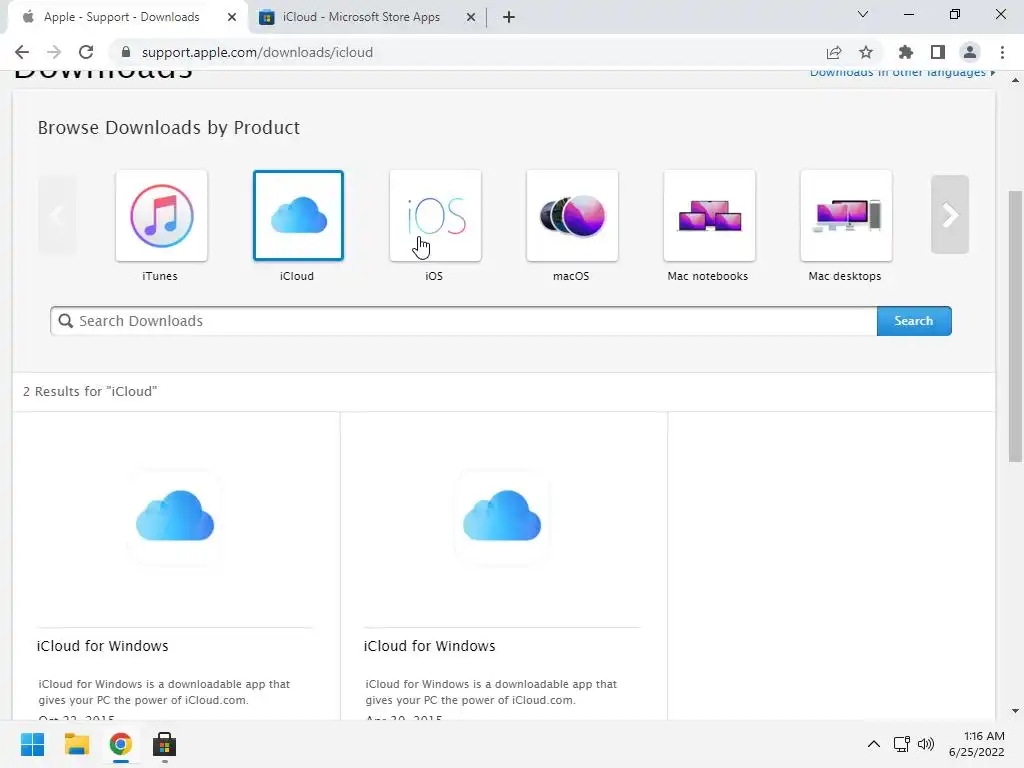This screenshot has height=768, width=1024.
Task: Open first iCloud for Windows cloud thumbnail
Action: pos(175,516)
